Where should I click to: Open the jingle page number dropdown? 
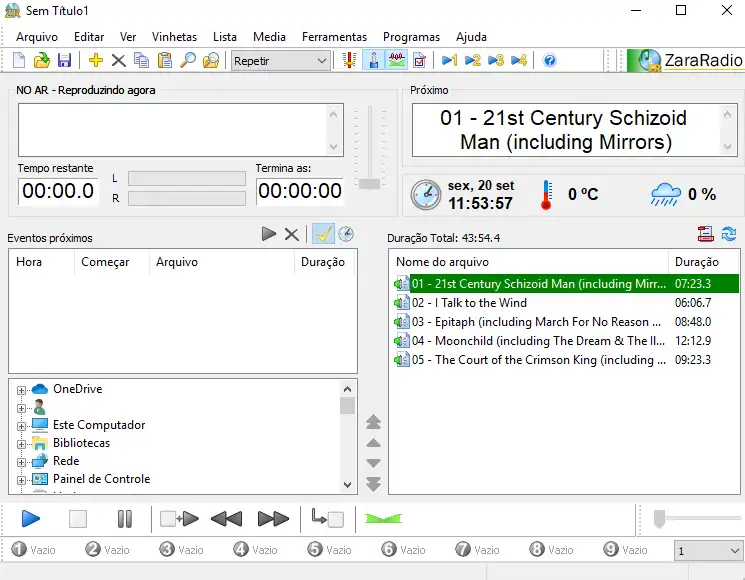707,551
